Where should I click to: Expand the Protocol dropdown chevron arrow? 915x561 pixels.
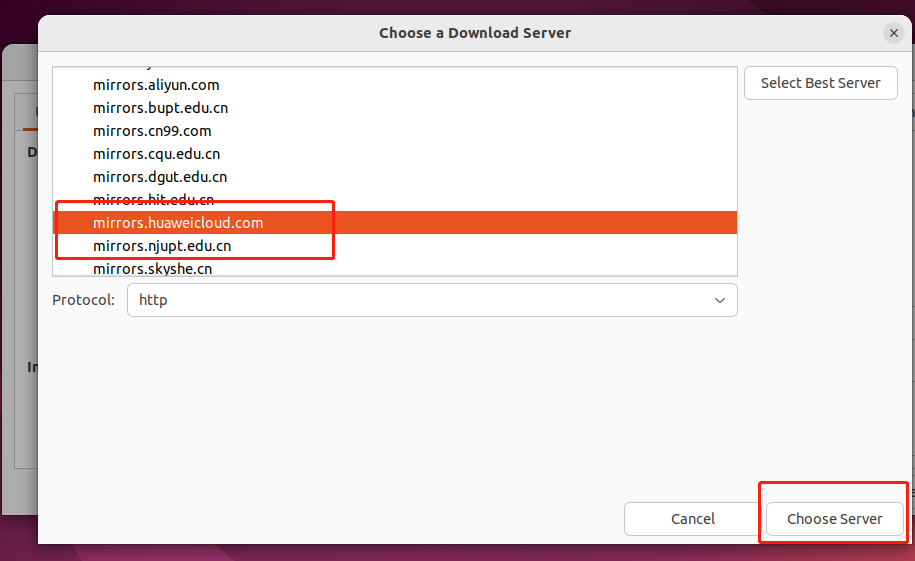coord(720,300)
